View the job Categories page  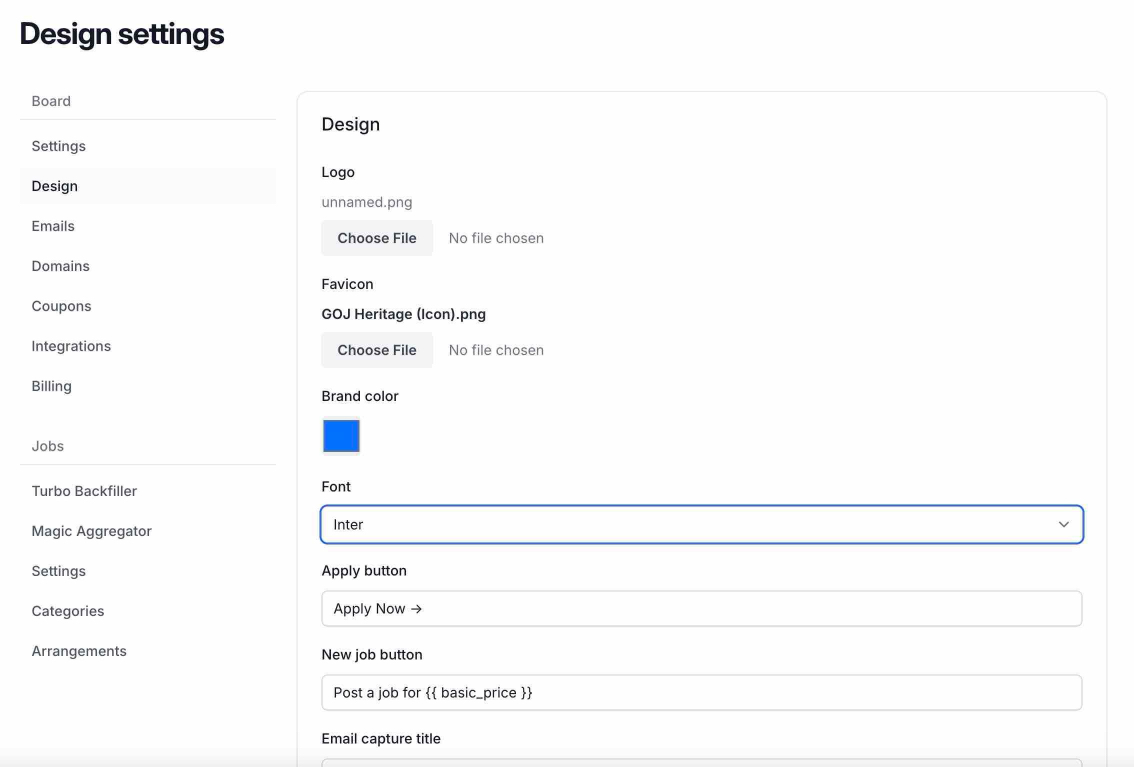(x=67, y=610)
